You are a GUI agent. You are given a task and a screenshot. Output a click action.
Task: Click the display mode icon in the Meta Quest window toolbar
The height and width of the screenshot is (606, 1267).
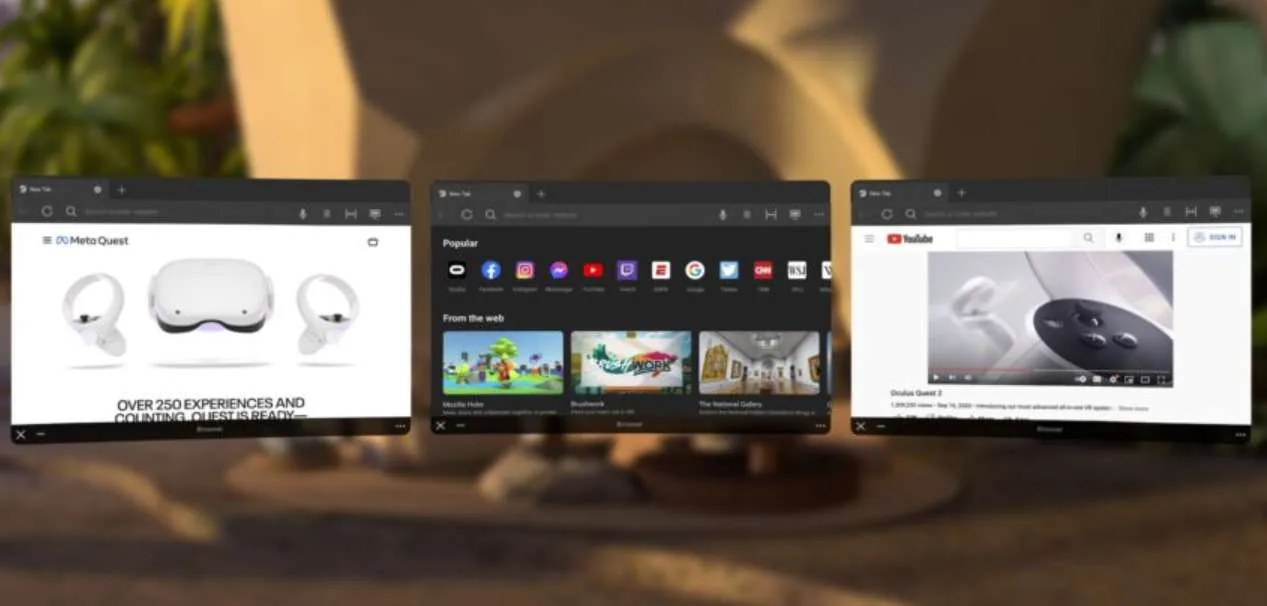375,213
